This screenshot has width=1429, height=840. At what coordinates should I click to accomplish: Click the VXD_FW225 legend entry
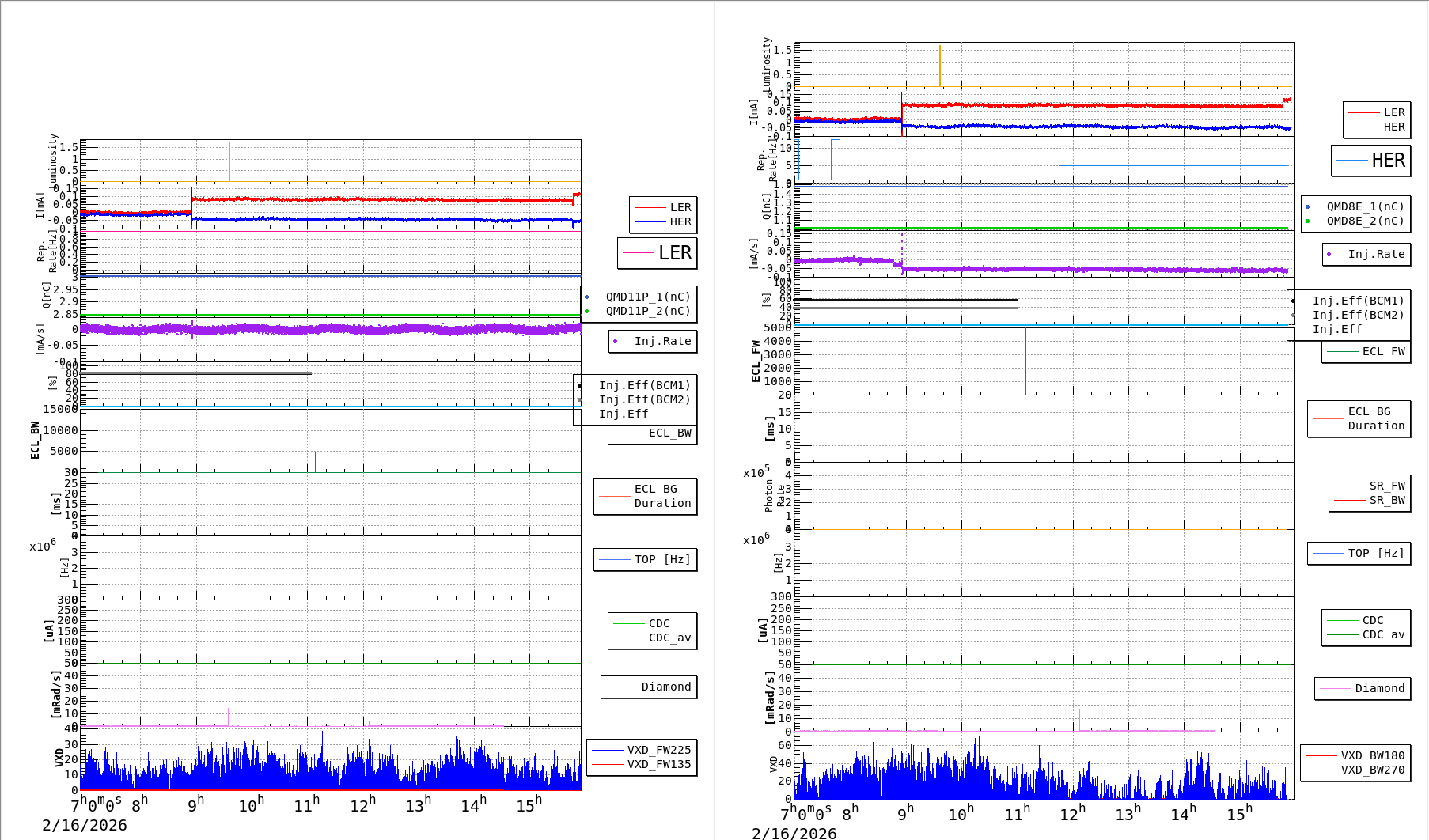point(642,750)
